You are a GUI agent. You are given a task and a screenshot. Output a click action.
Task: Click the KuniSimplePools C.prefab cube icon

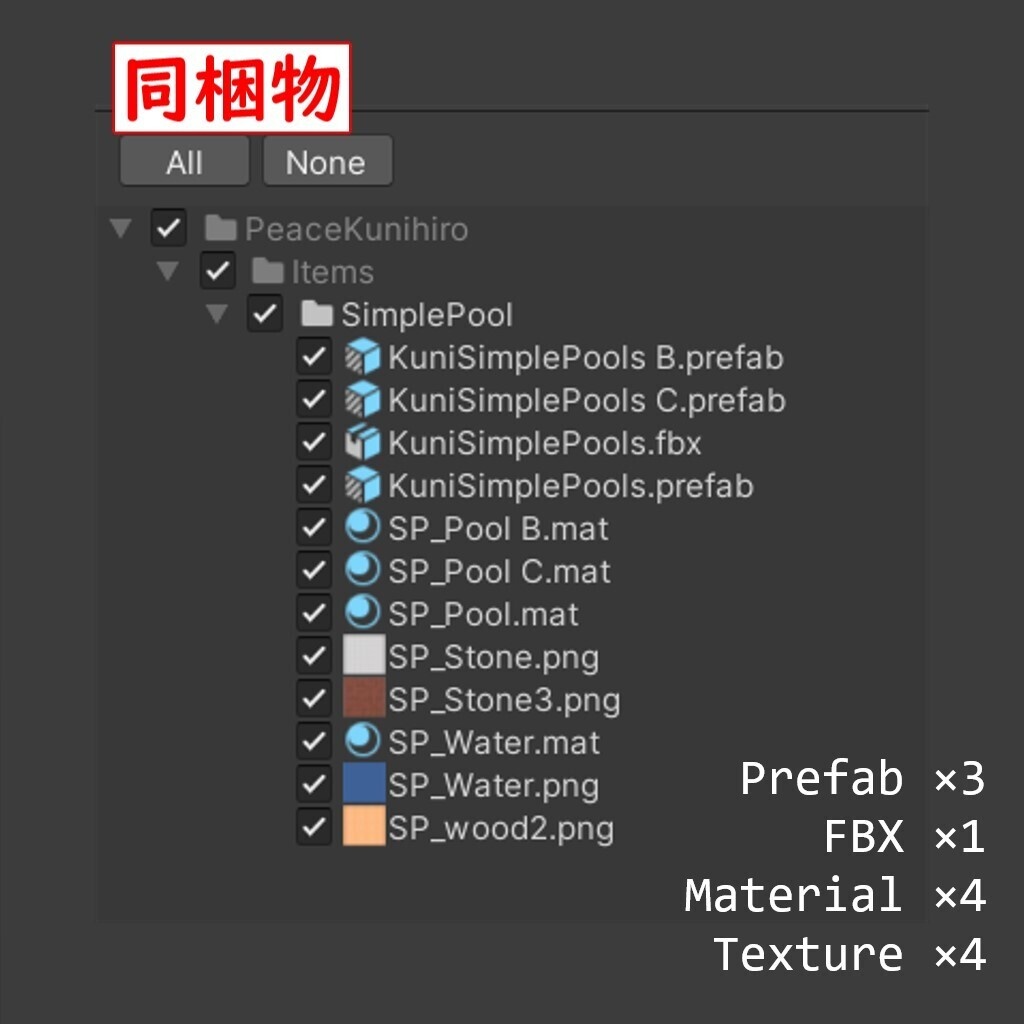coord(362,399)
